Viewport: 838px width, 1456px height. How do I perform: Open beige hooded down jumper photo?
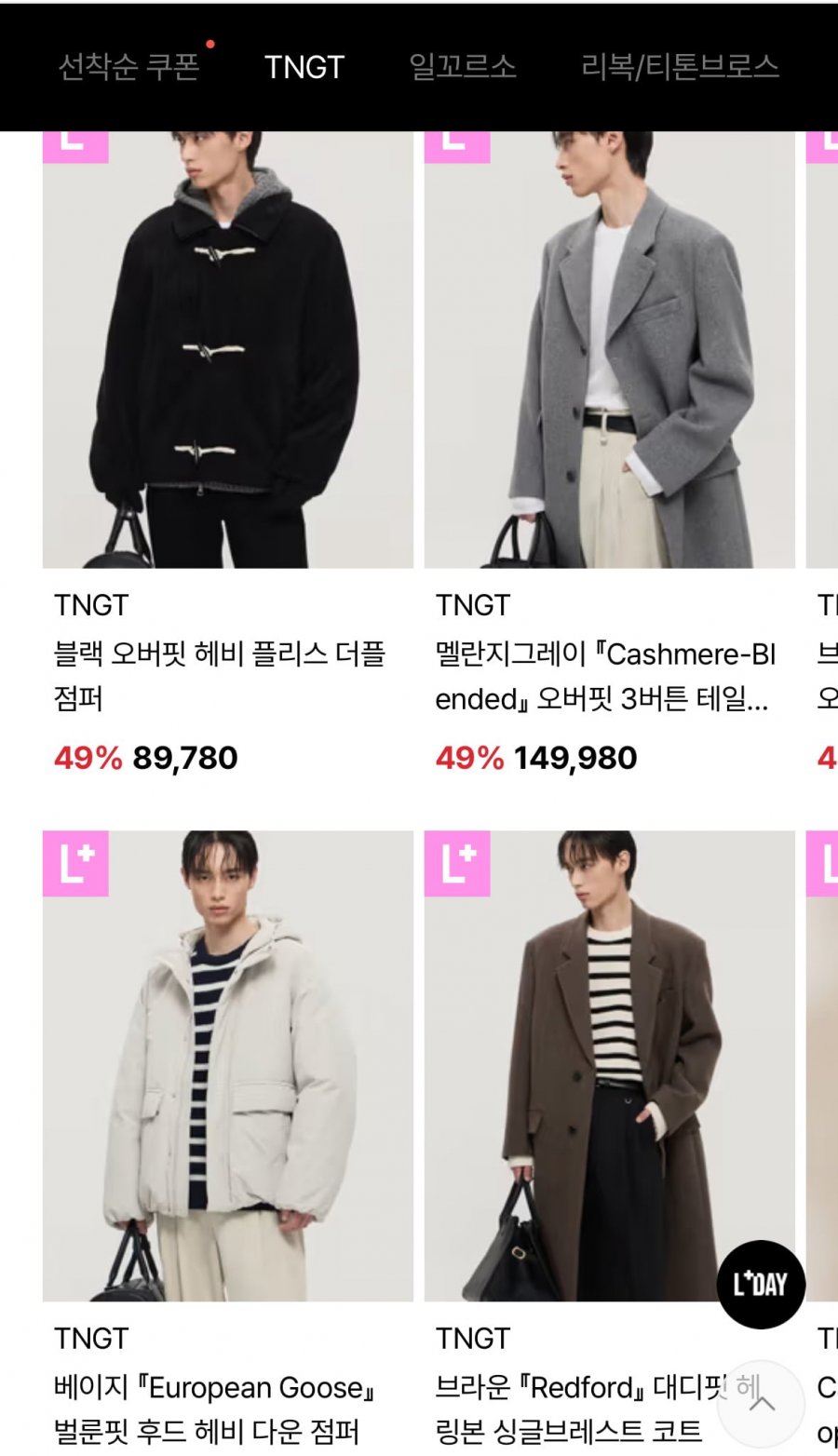point(228,1066)
